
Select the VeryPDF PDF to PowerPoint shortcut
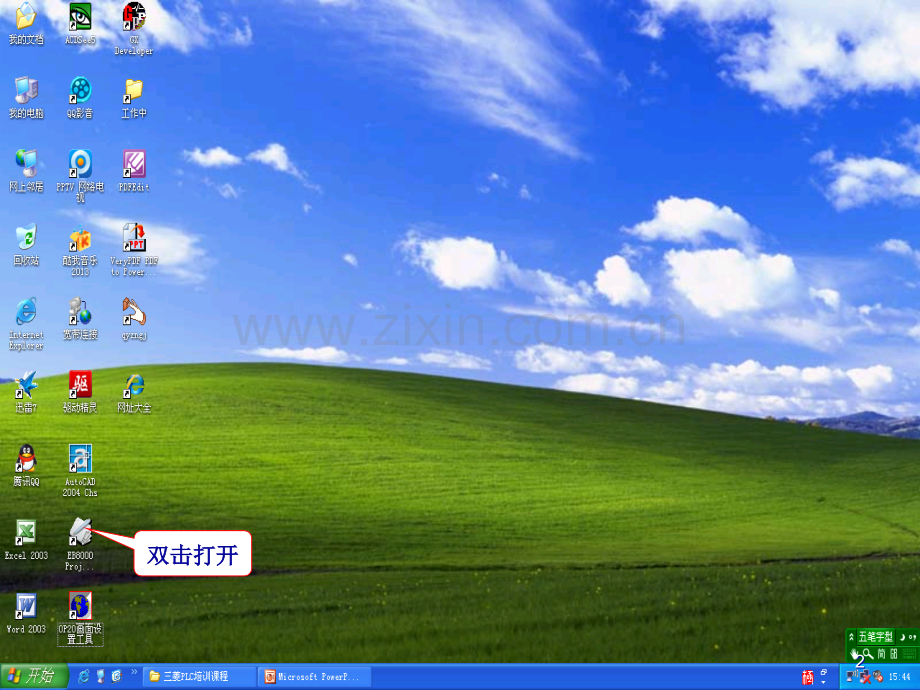coord(134,249)
